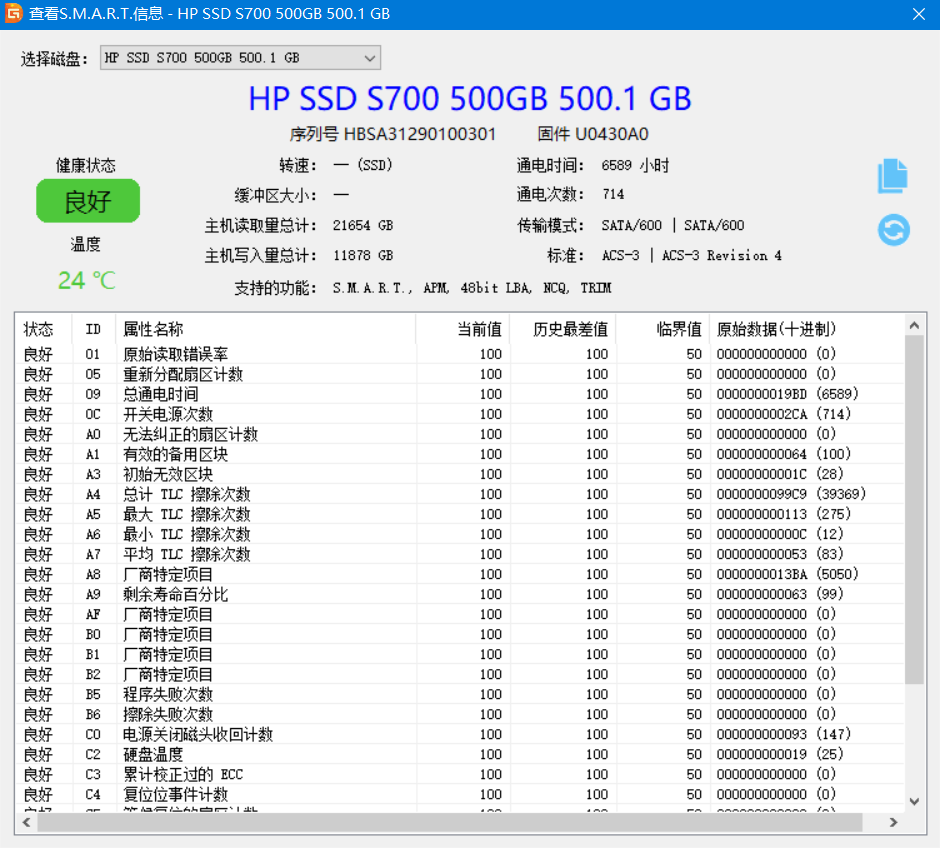Select the 累计校正过的 ECC row
This screenshot has width=940, height=848.
pos(460,774)
